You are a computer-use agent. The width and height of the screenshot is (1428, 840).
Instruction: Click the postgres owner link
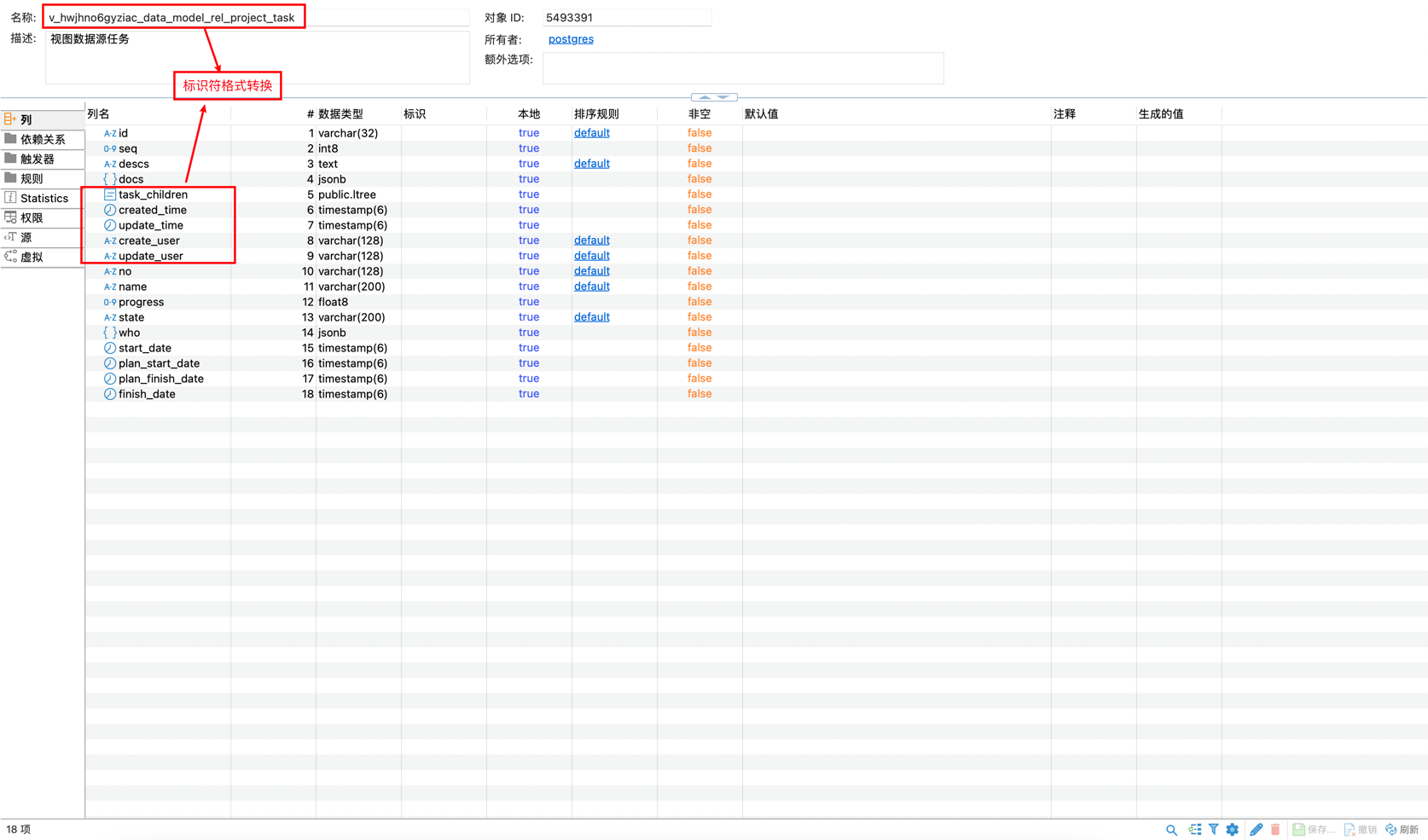click(x=571, y=39)
